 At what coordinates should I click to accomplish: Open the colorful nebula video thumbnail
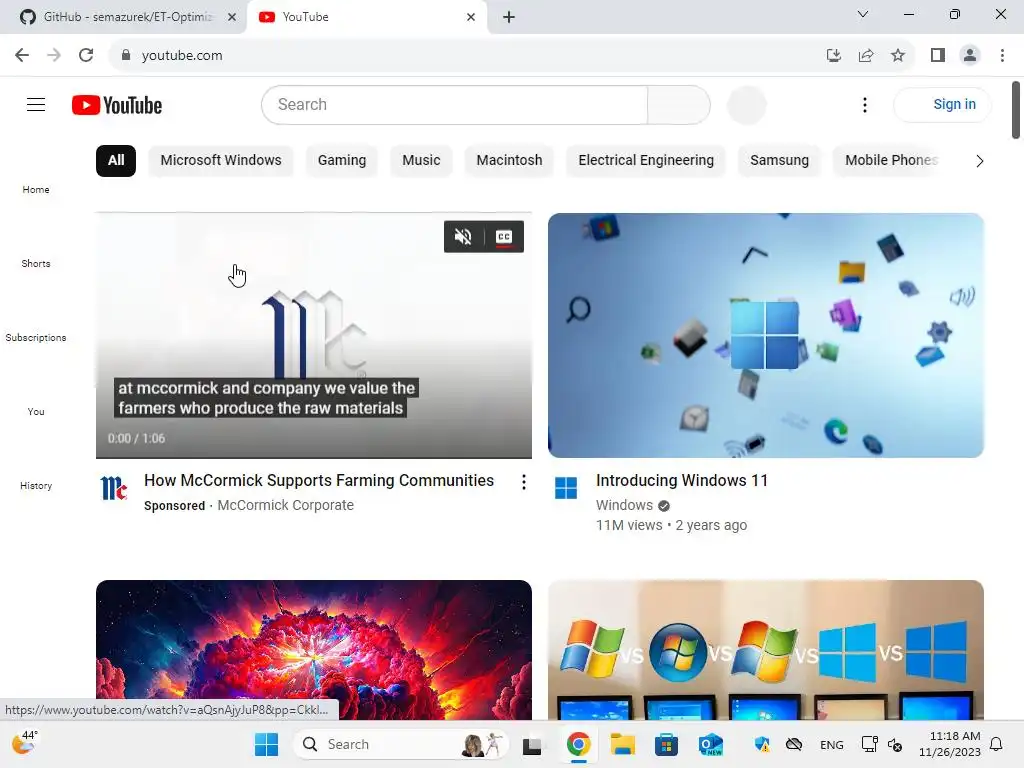click(313, 649)
